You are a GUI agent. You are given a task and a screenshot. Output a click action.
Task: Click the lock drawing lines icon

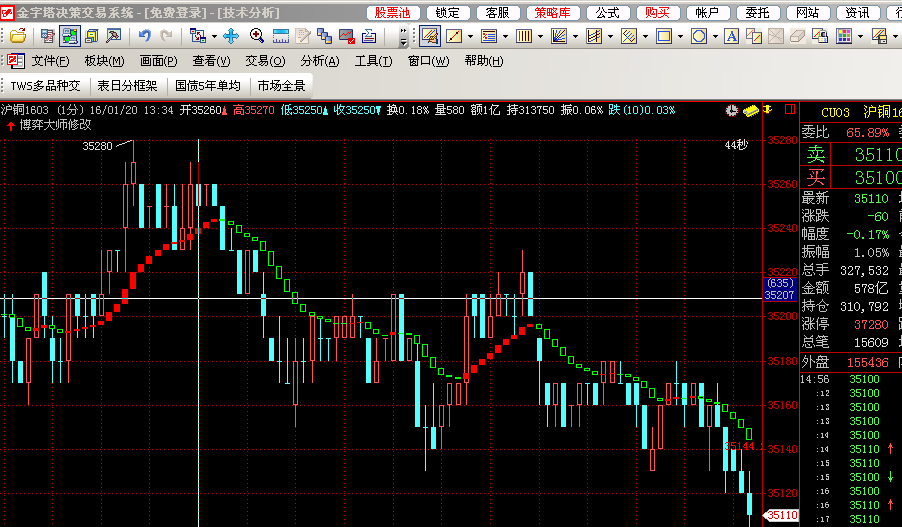pos(820,36)
